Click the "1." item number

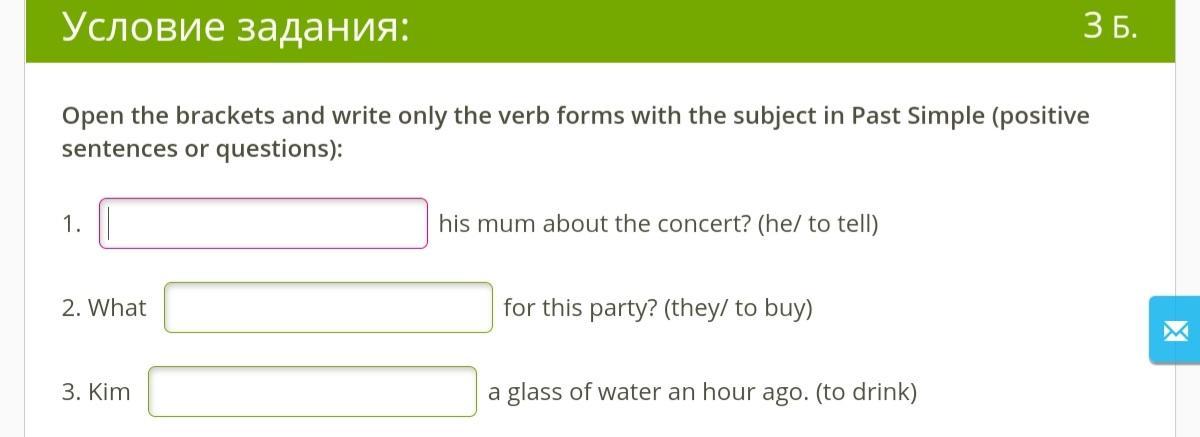[71, 225]
